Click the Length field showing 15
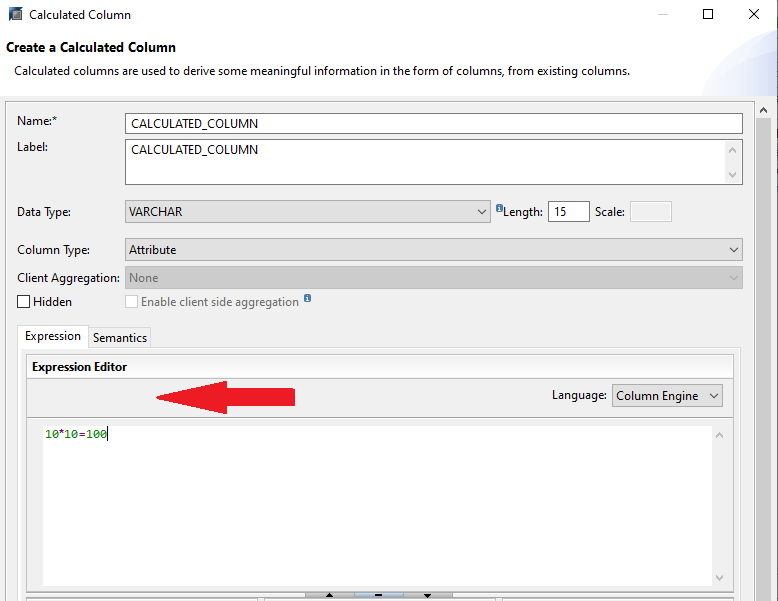This screenshot has height=601, width=778. [x=569, y=211]
